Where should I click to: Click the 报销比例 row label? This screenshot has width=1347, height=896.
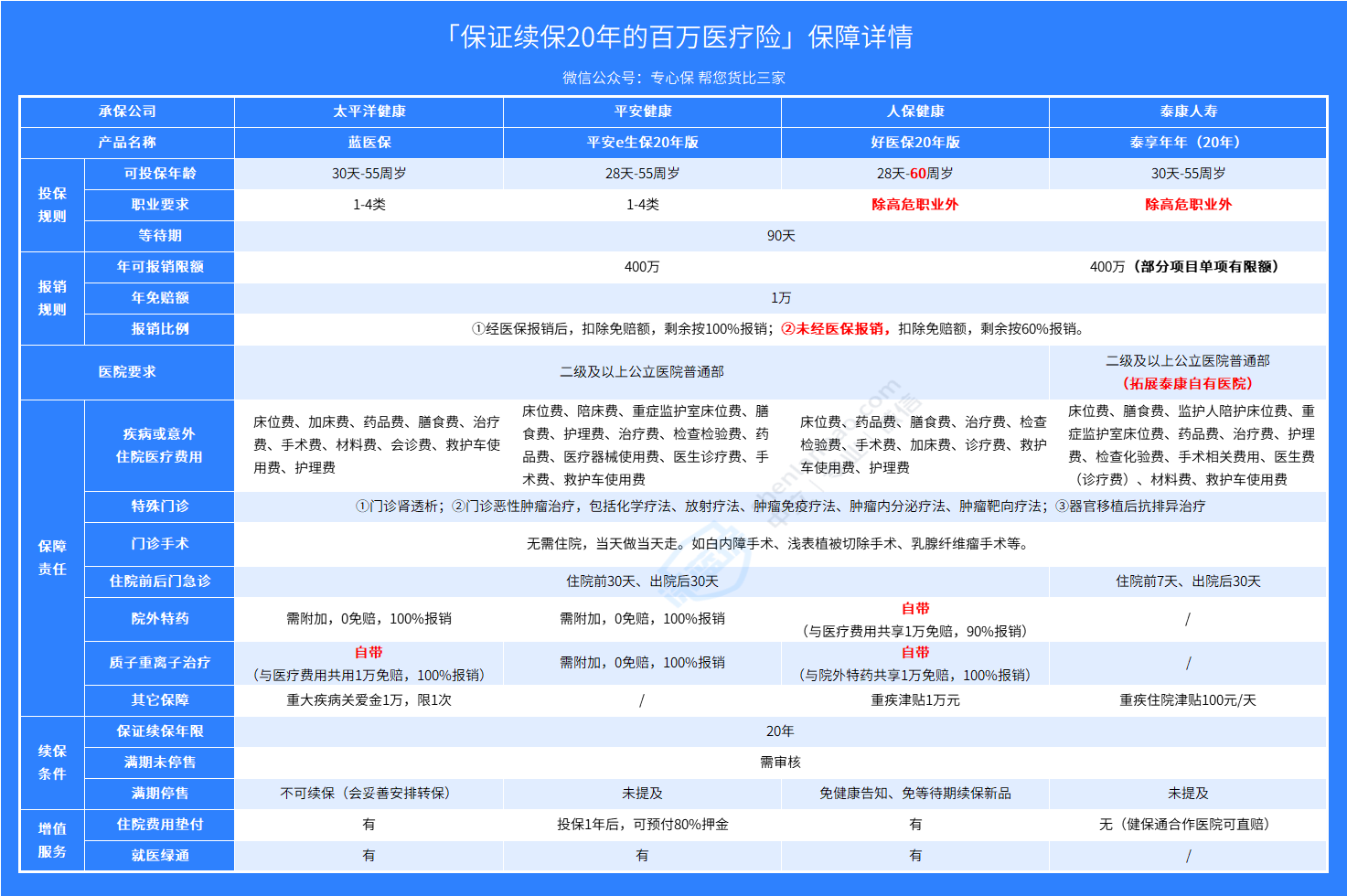(x=160, y=329)
